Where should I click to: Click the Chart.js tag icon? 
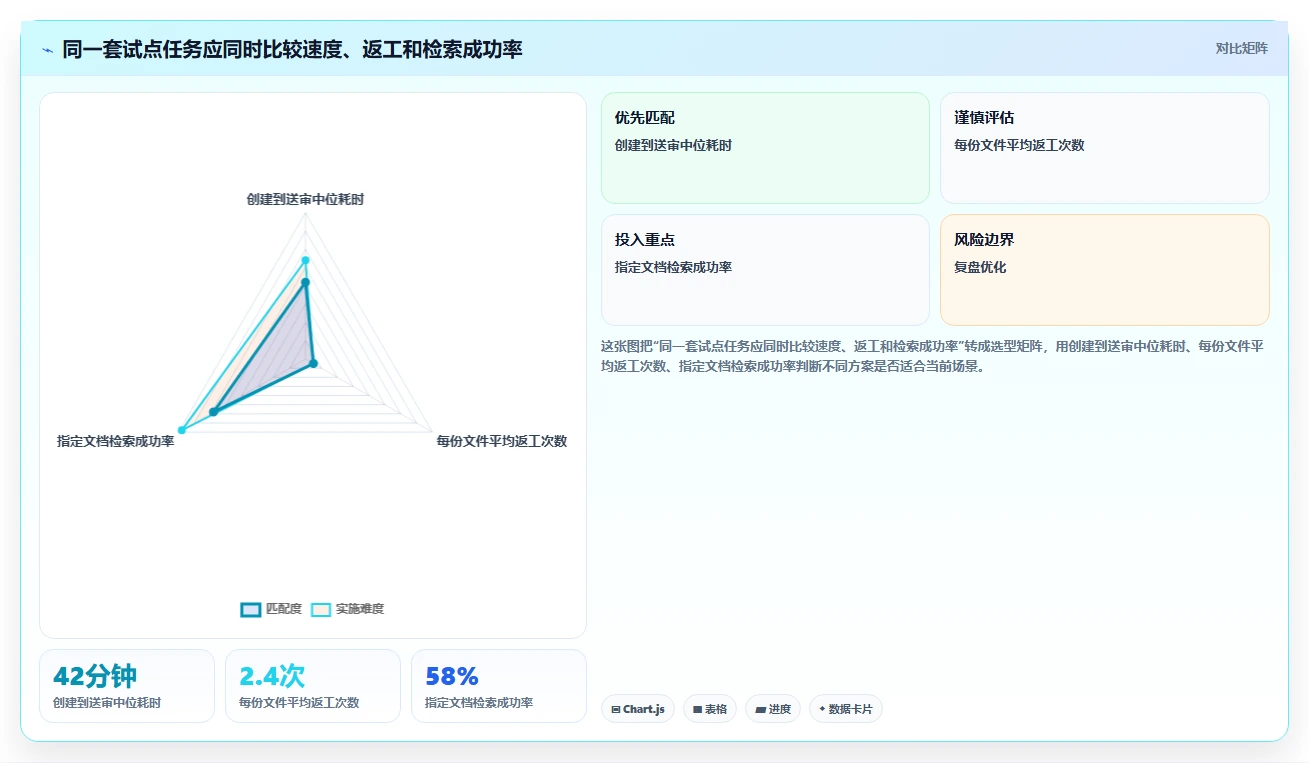[x=616, y=709]
